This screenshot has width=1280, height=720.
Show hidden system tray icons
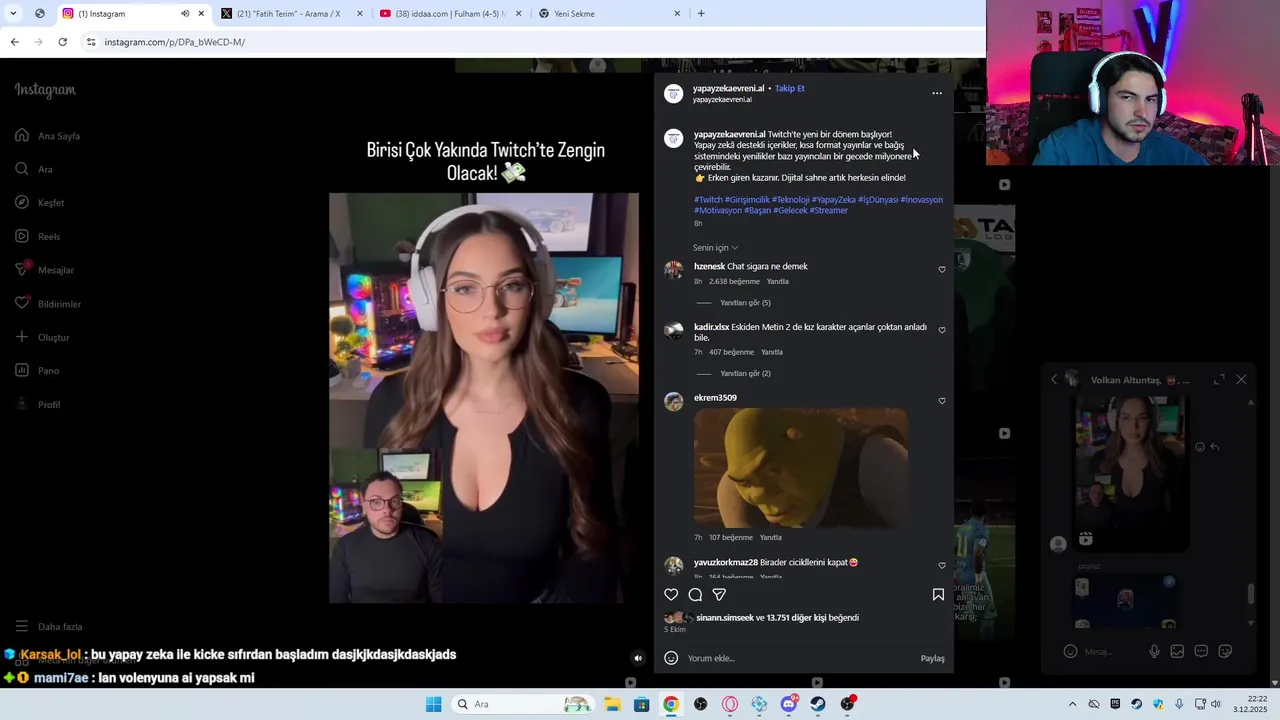pos(1072,704)
